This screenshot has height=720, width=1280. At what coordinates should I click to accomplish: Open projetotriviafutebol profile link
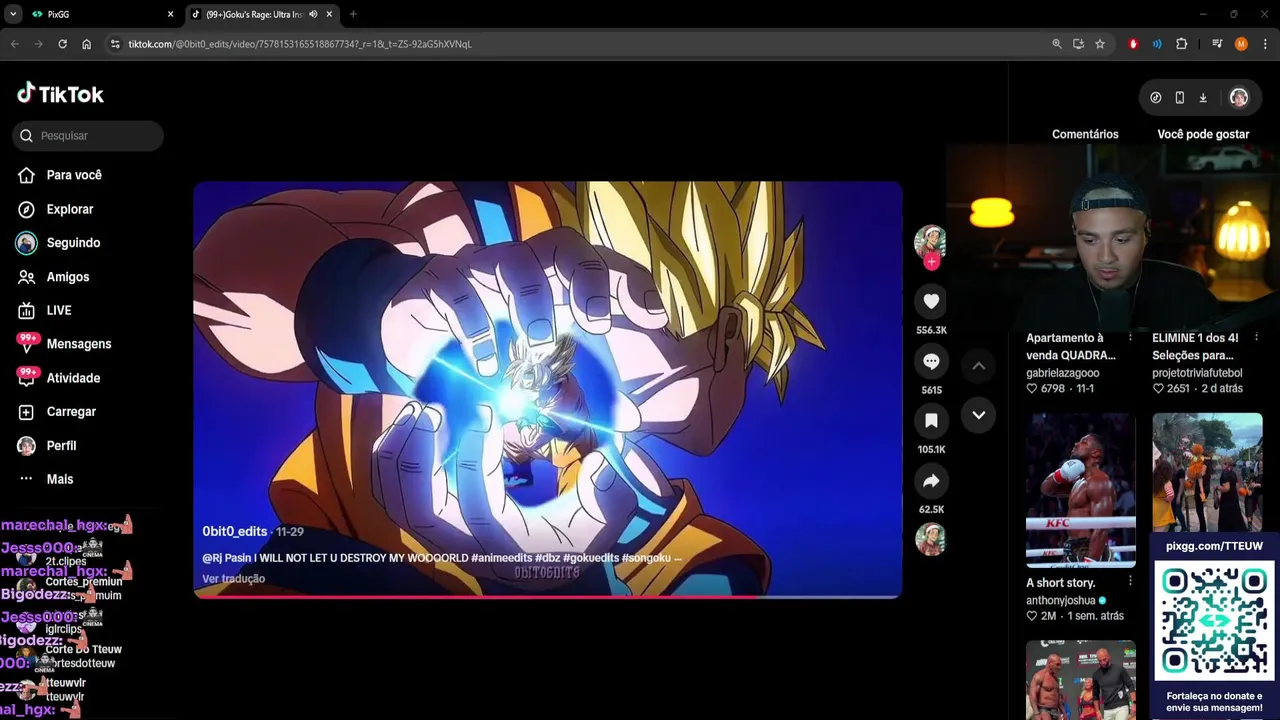click(1197, 373)
